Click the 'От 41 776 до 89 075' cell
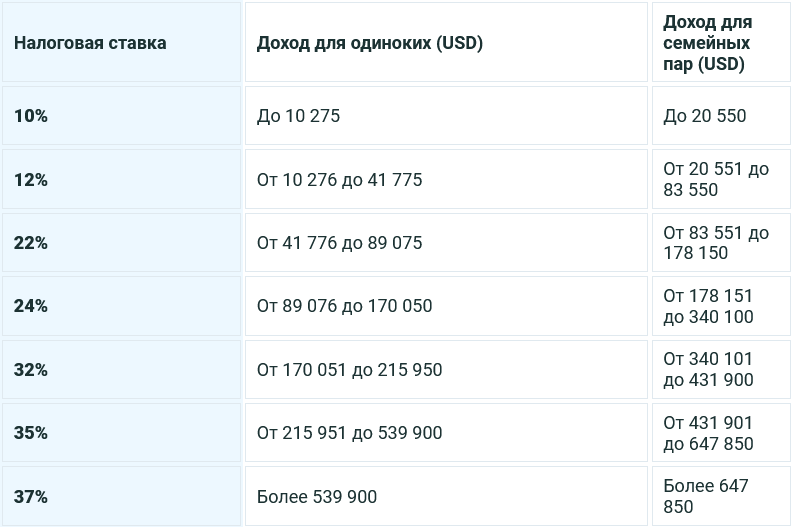The height and width of the screenshot is (527, 795). (339, 243)
